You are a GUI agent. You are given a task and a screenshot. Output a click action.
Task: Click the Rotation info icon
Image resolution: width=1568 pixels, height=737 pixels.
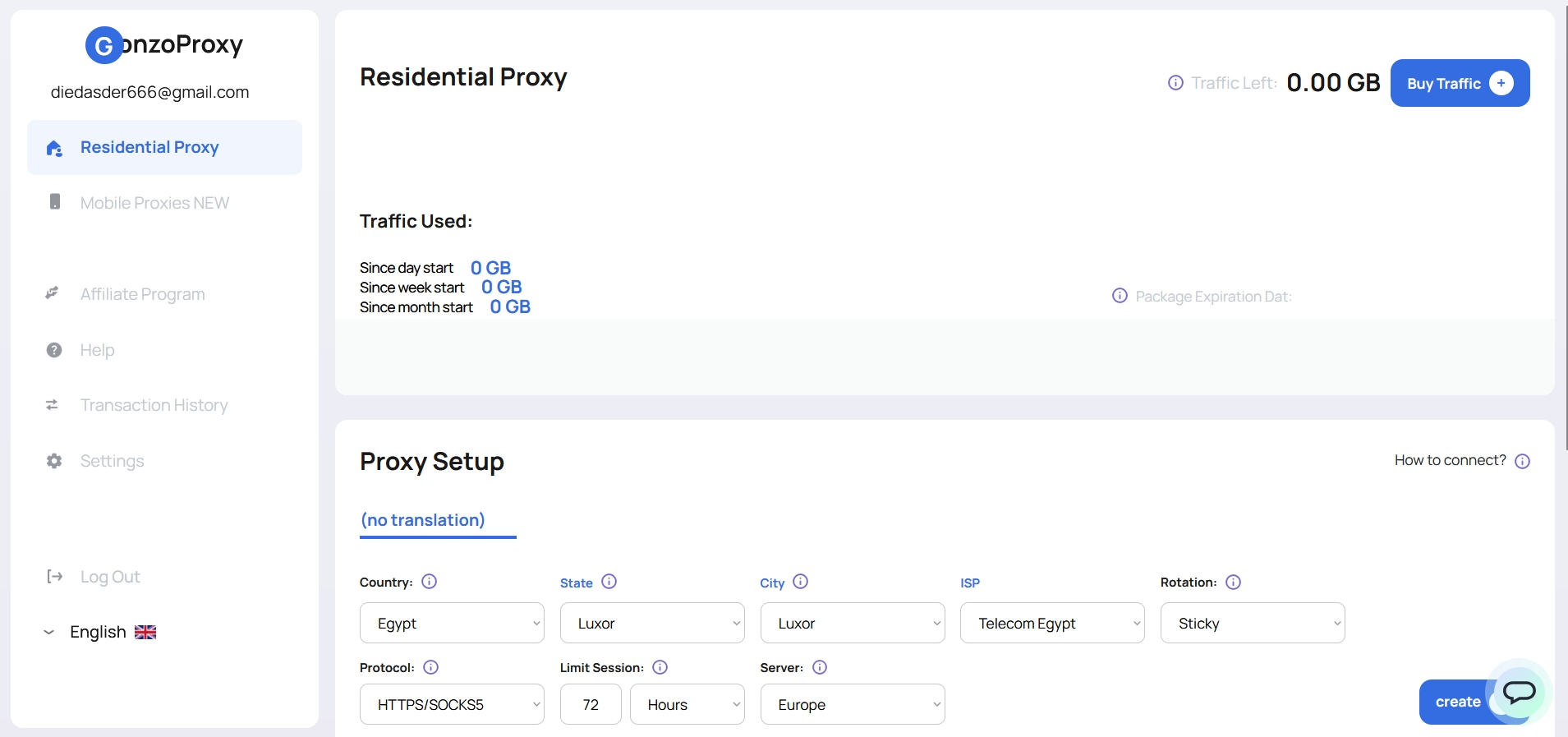pyautogui.click(x=1233, y=582)
